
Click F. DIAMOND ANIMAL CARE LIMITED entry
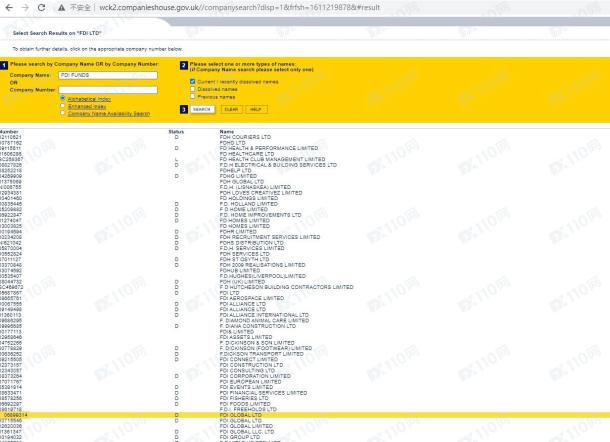tap(265, 321)
